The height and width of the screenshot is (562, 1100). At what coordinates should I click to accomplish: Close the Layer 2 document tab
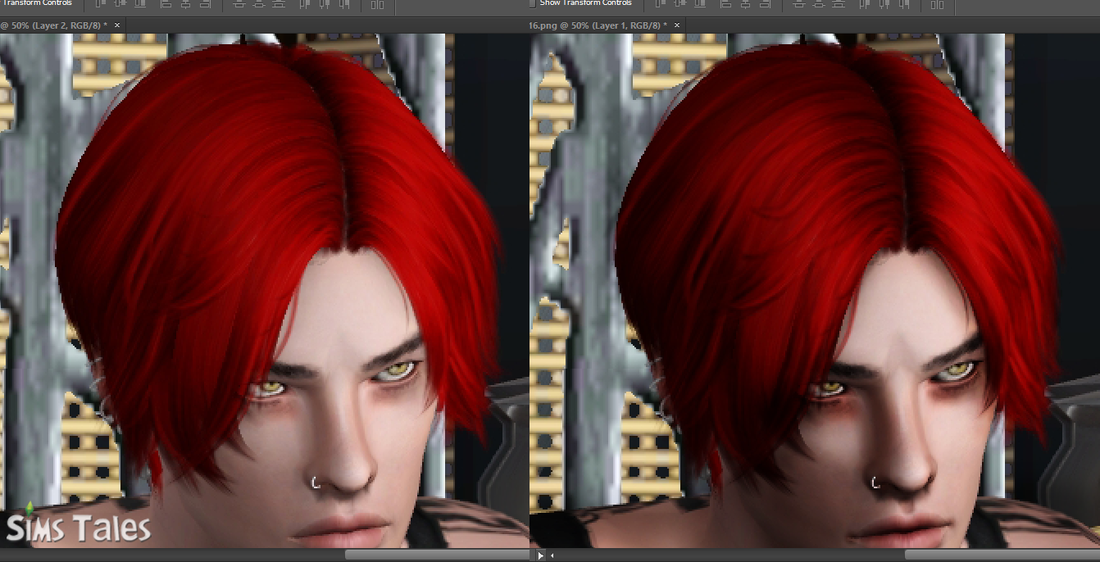pyautogui.click(x=117, y=25)
